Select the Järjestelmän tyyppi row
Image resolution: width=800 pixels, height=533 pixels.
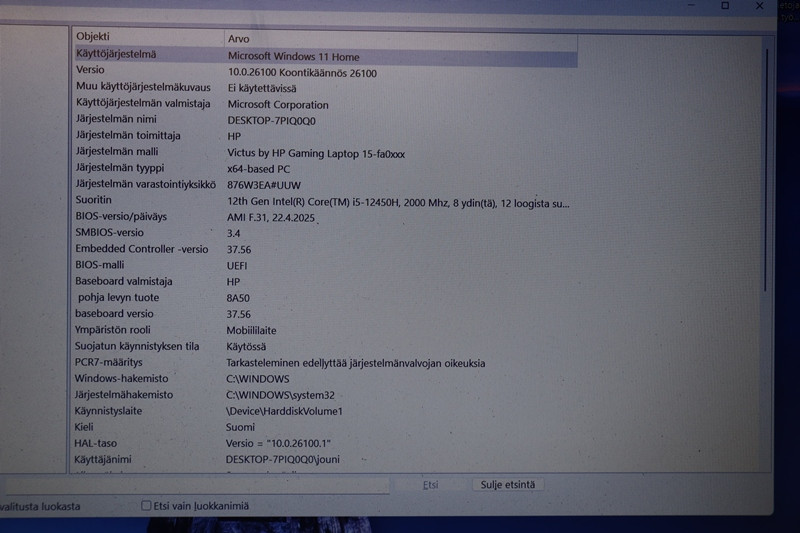pyautogui.click(x=326, y=168)
